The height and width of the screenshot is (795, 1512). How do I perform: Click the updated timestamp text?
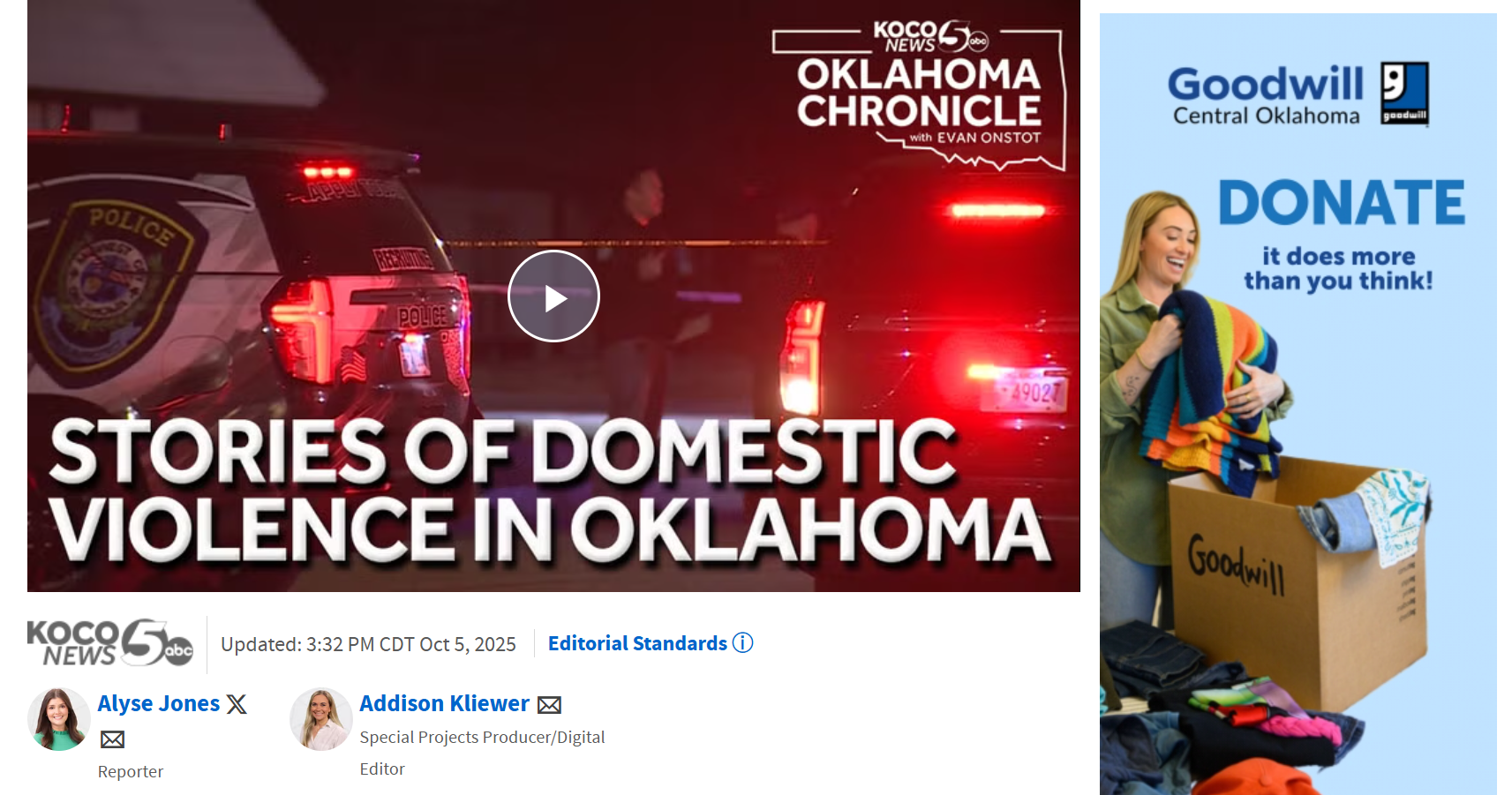tap(368, 644)
